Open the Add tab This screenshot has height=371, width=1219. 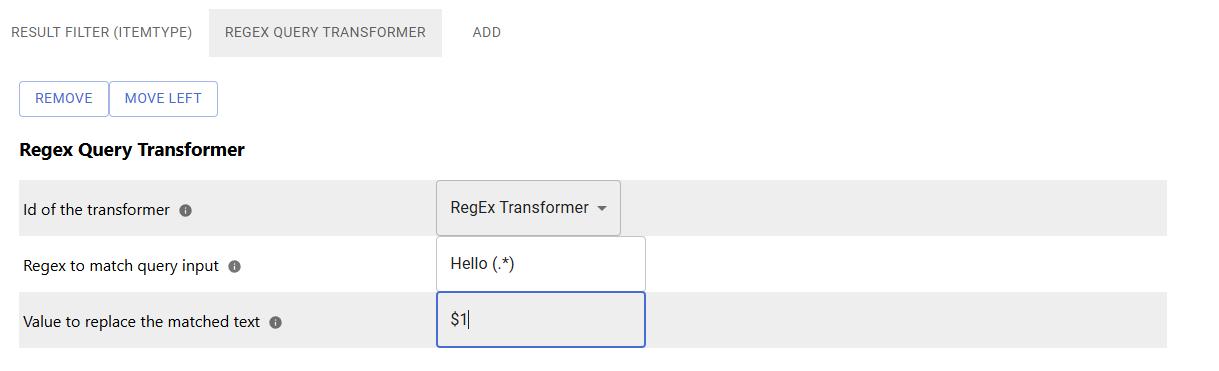tap(487, 32)
